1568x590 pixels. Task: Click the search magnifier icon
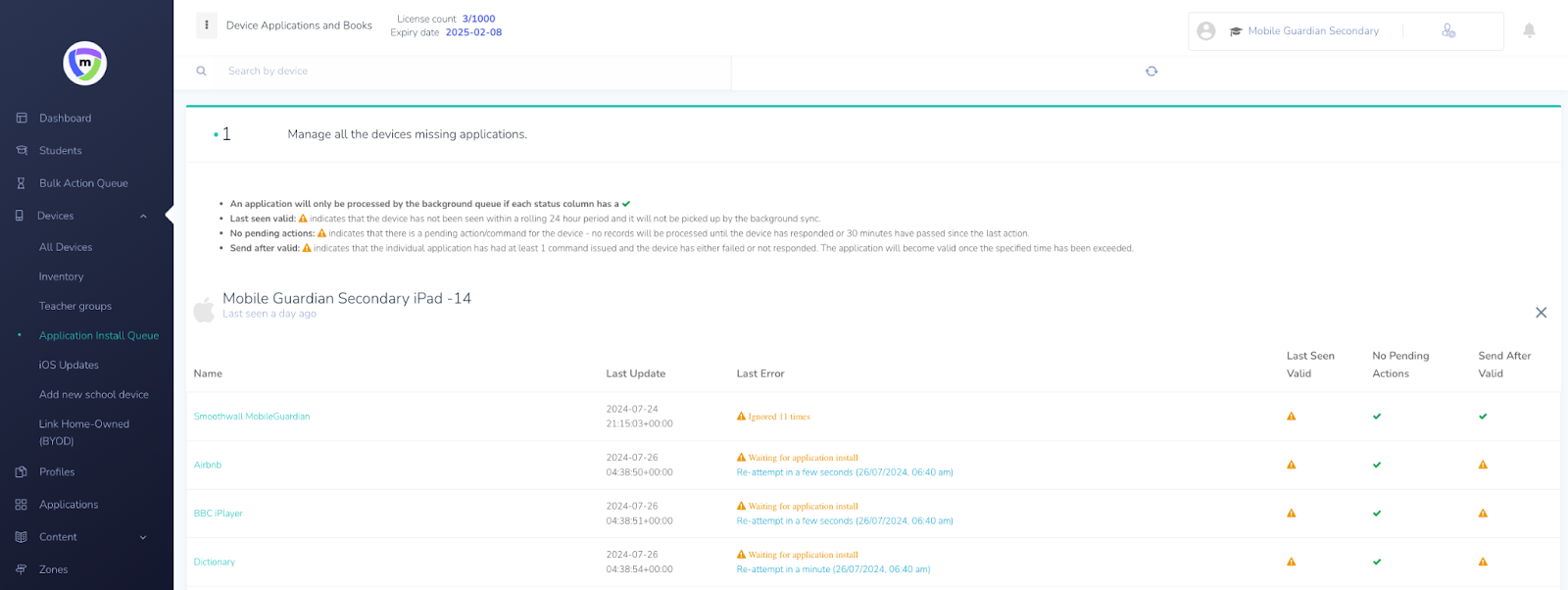point(202,71)
